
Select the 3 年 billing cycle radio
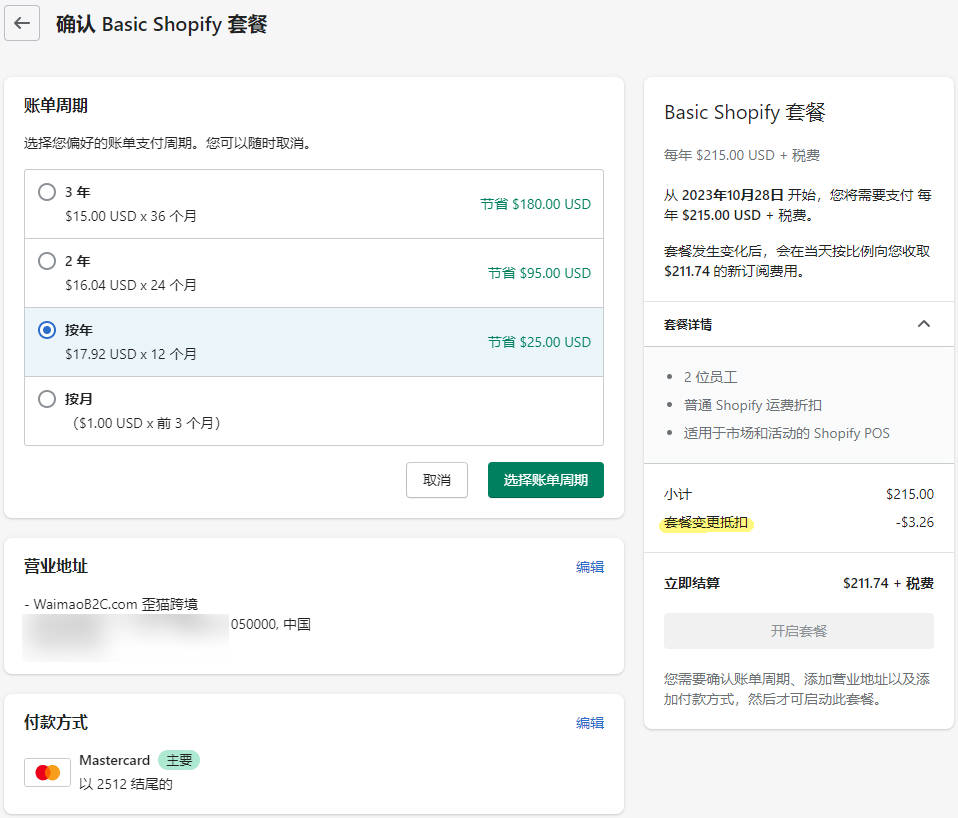point(47,192)
